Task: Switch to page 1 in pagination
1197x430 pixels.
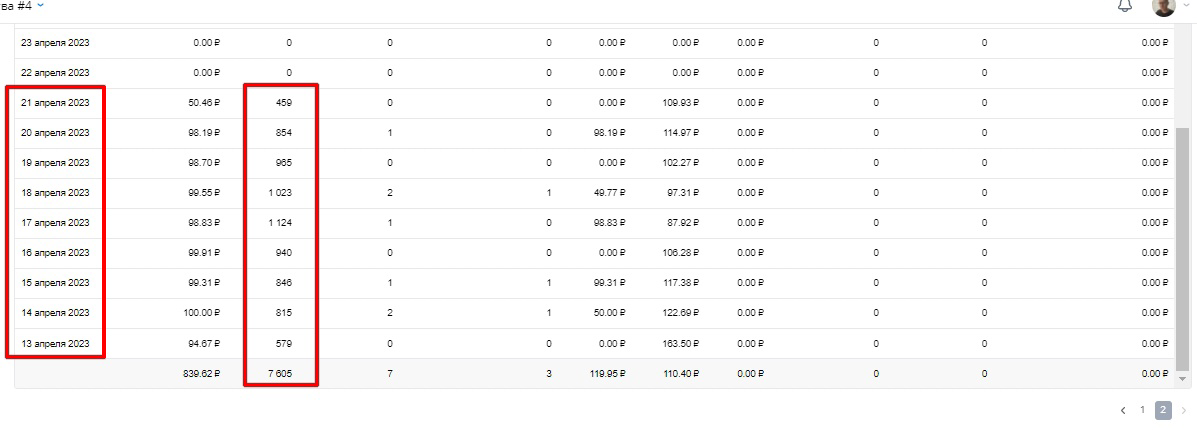Action: [1143, 410]
